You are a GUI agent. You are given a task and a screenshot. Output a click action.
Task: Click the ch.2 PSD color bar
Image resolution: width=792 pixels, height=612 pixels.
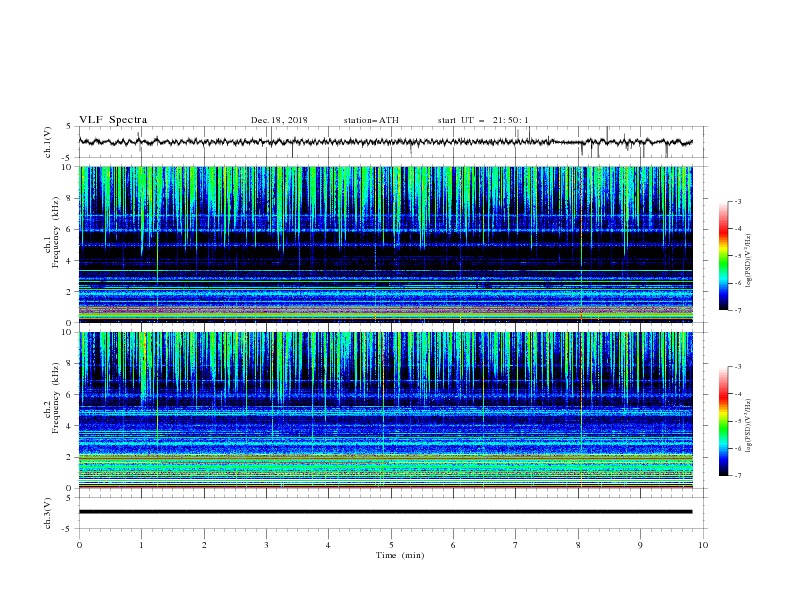(723, 421)
